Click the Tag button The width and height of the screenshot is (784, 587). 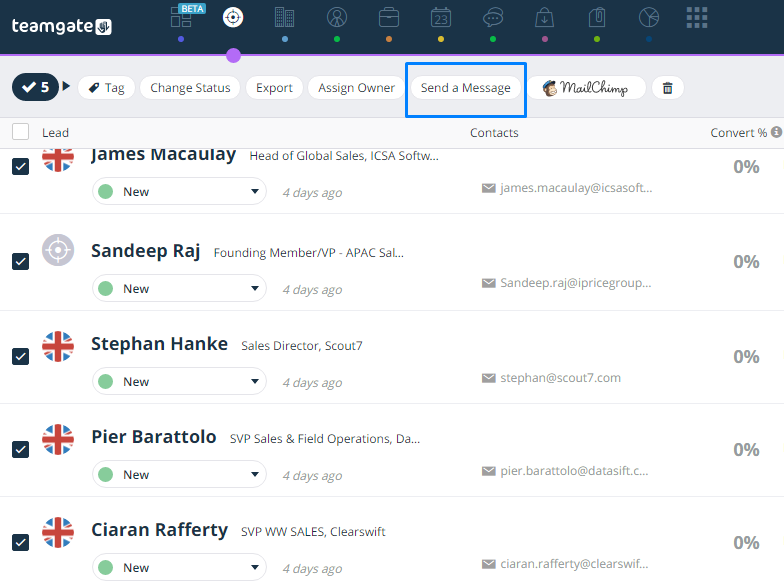click(x=106, y=88)
